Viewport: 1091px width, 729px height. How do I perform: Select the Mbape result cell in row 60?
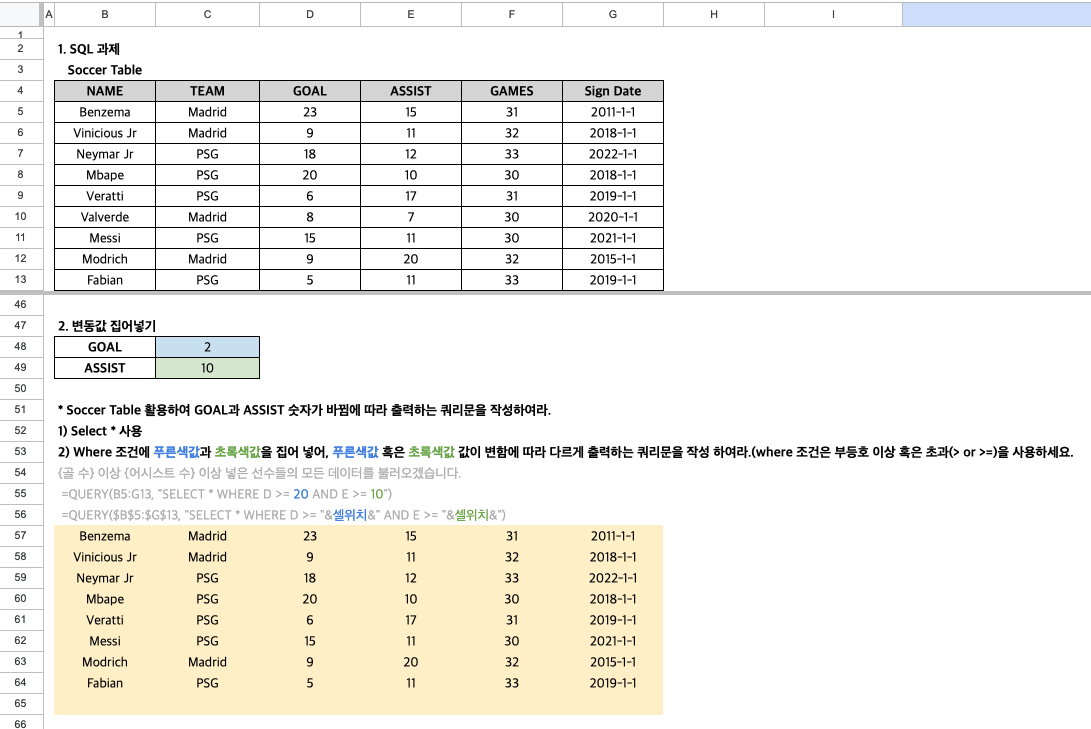tap(105, 598)
